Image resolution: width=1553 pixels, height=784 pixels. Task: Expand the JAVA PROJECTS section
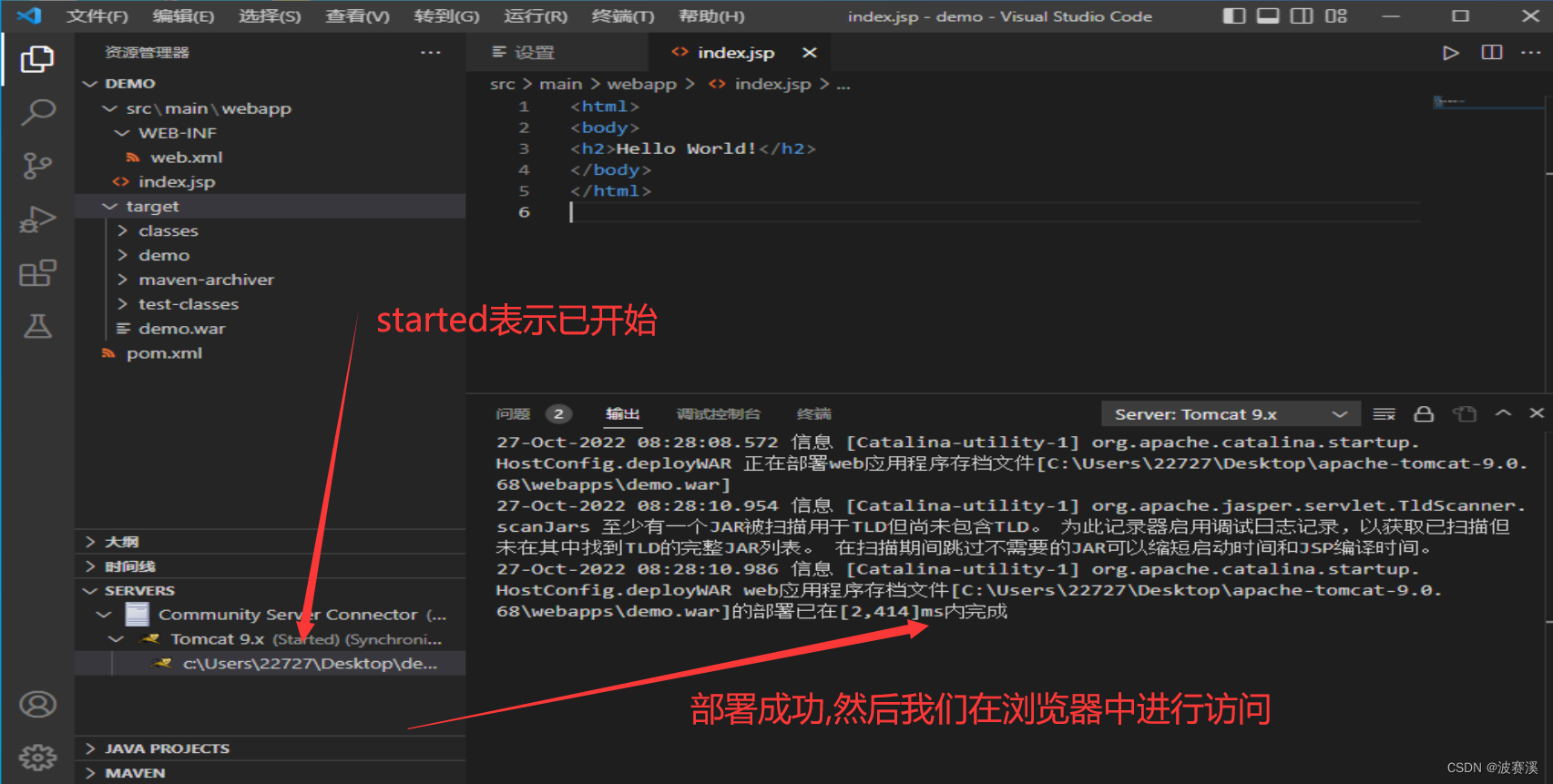pos(270,748)
